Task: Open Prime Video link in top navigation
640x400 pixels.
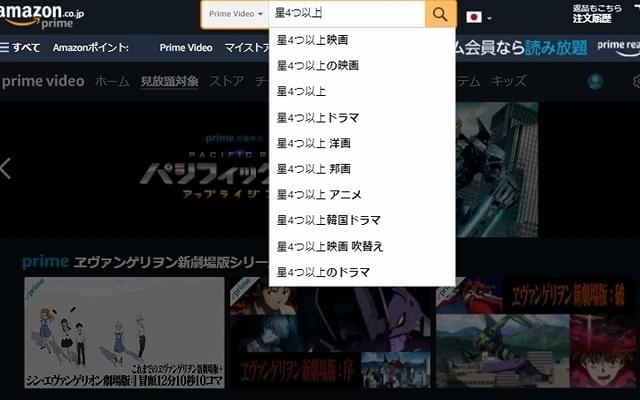Action: pos(186,48)
